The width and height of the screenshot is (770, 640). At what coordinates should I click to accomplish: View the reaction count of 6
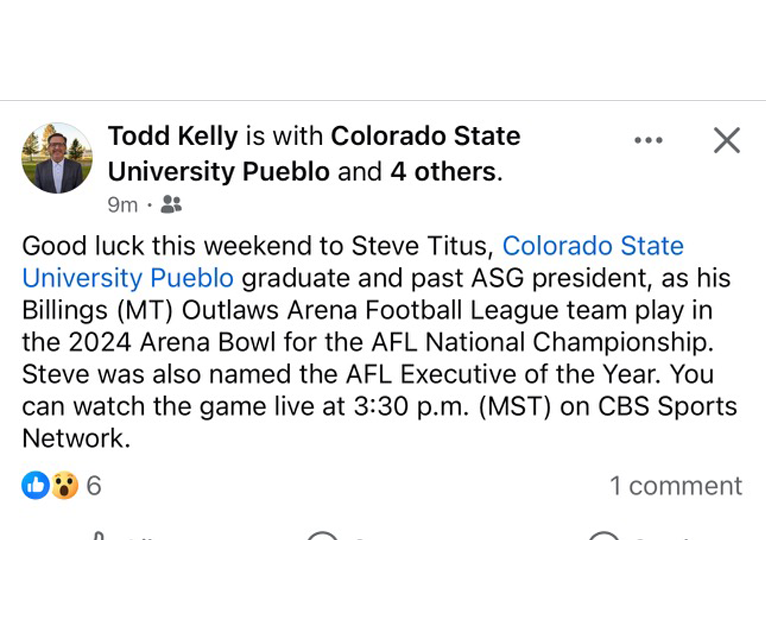(94, 486)
